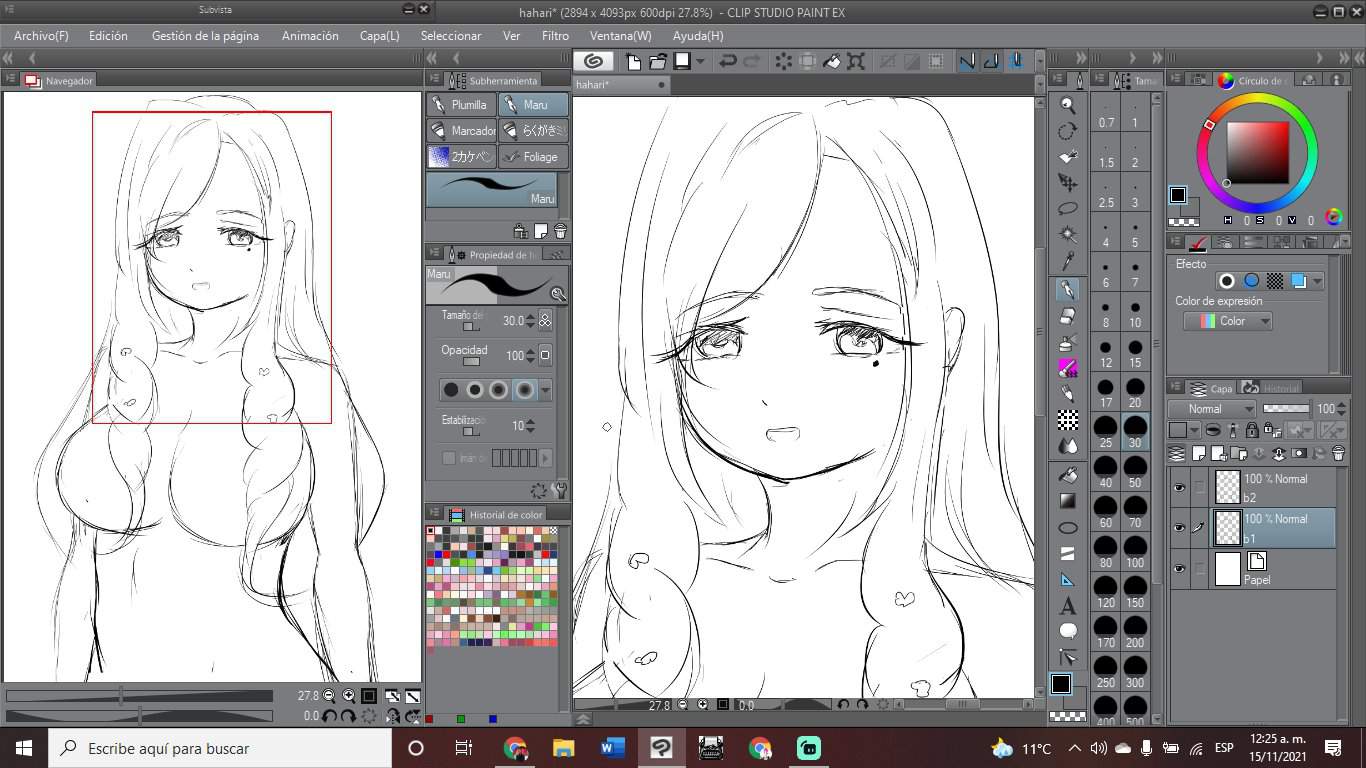
Task: Toggle lock layer icon
Action: [x=1251, y=431]
